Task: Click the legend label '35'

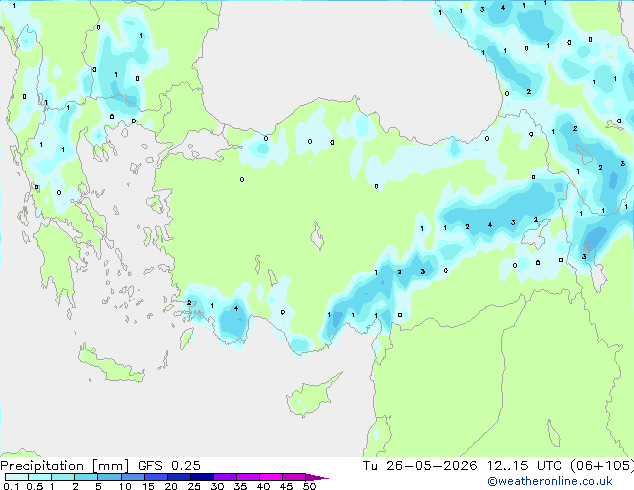Action: (240, 486)
